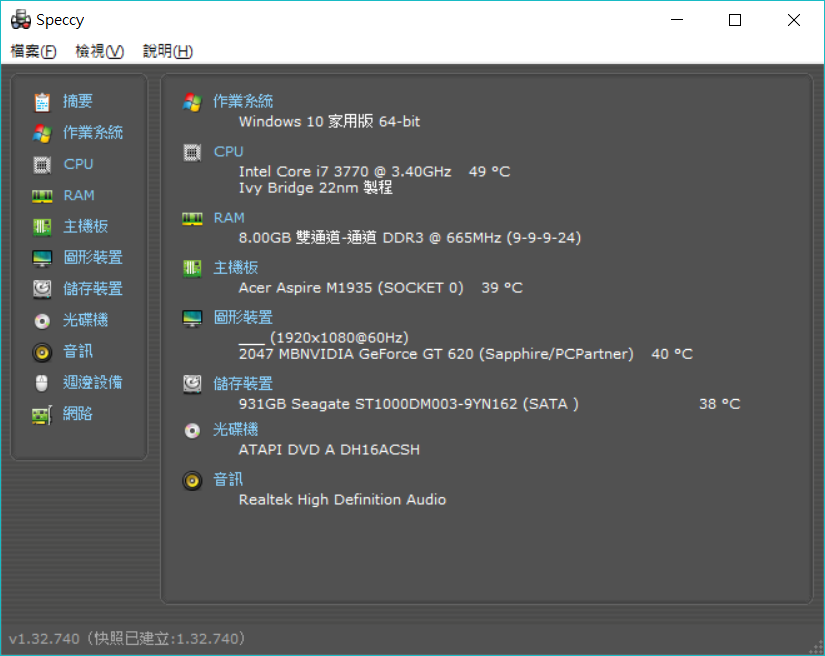The width and height of the screenshot is (825, 656).
Task: Click the mouse icon beside sidebar 週邊設備
Action: click(x=42, y=383)
